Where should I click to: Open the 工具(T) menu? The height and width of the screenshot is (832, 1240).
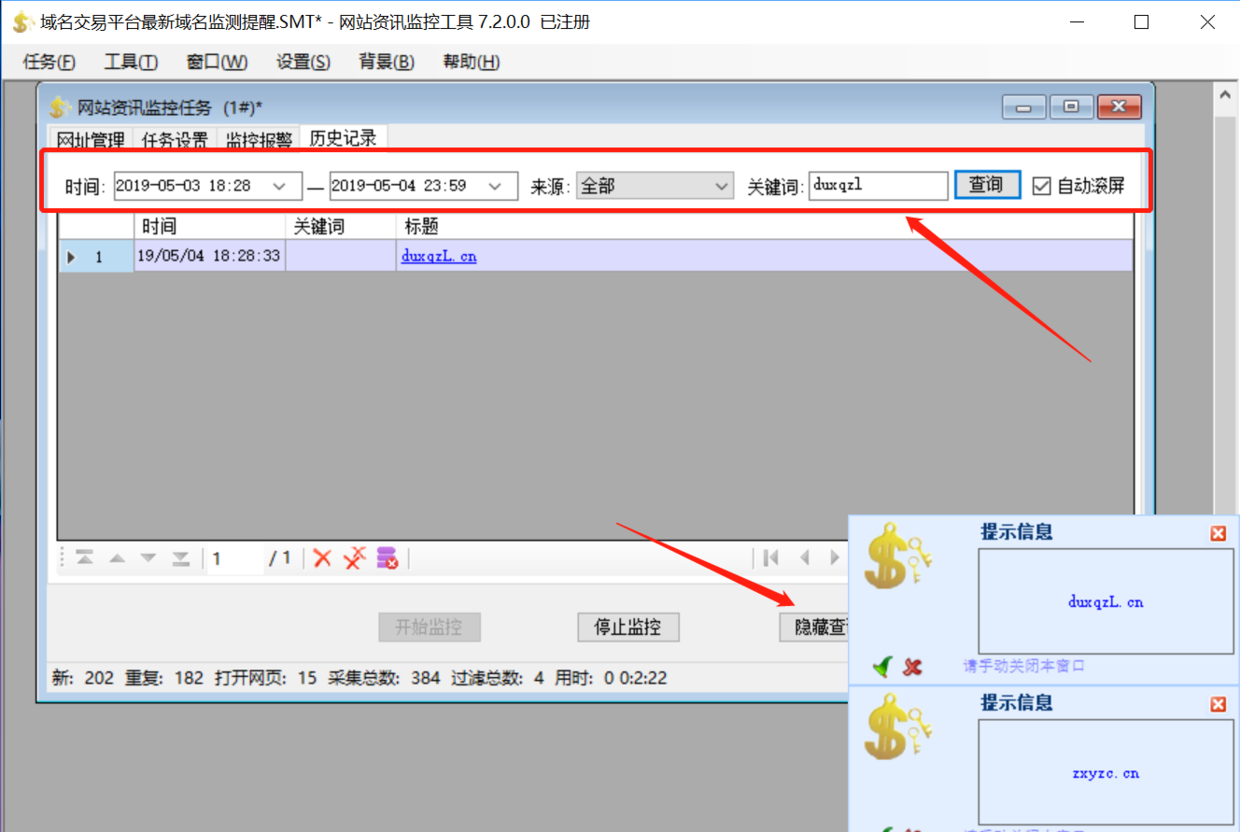point(131,62)
